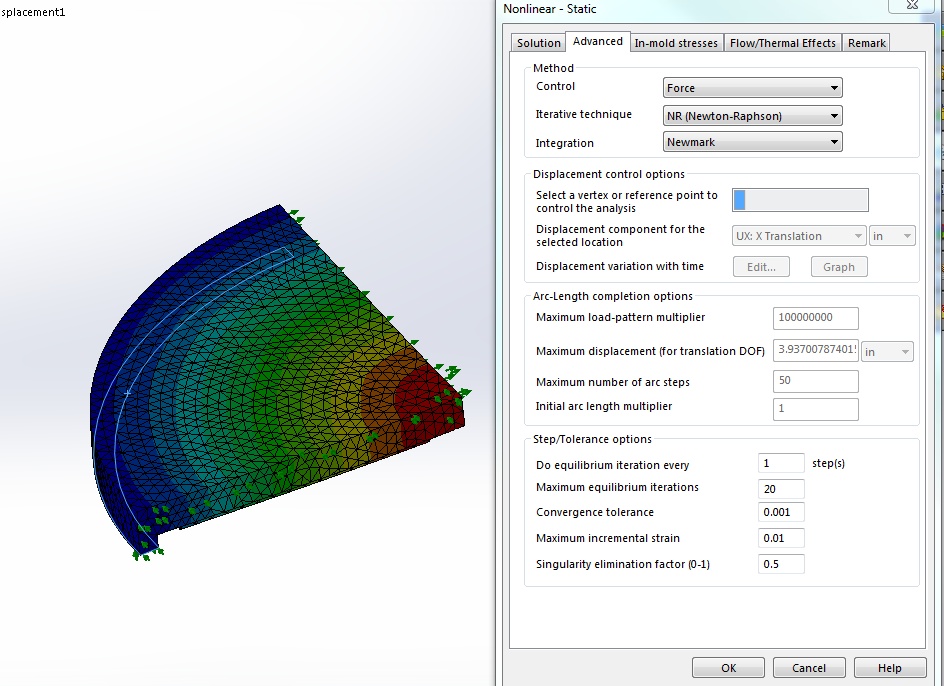Open the Control dropdown set to Force

click(x=753, y=88)
